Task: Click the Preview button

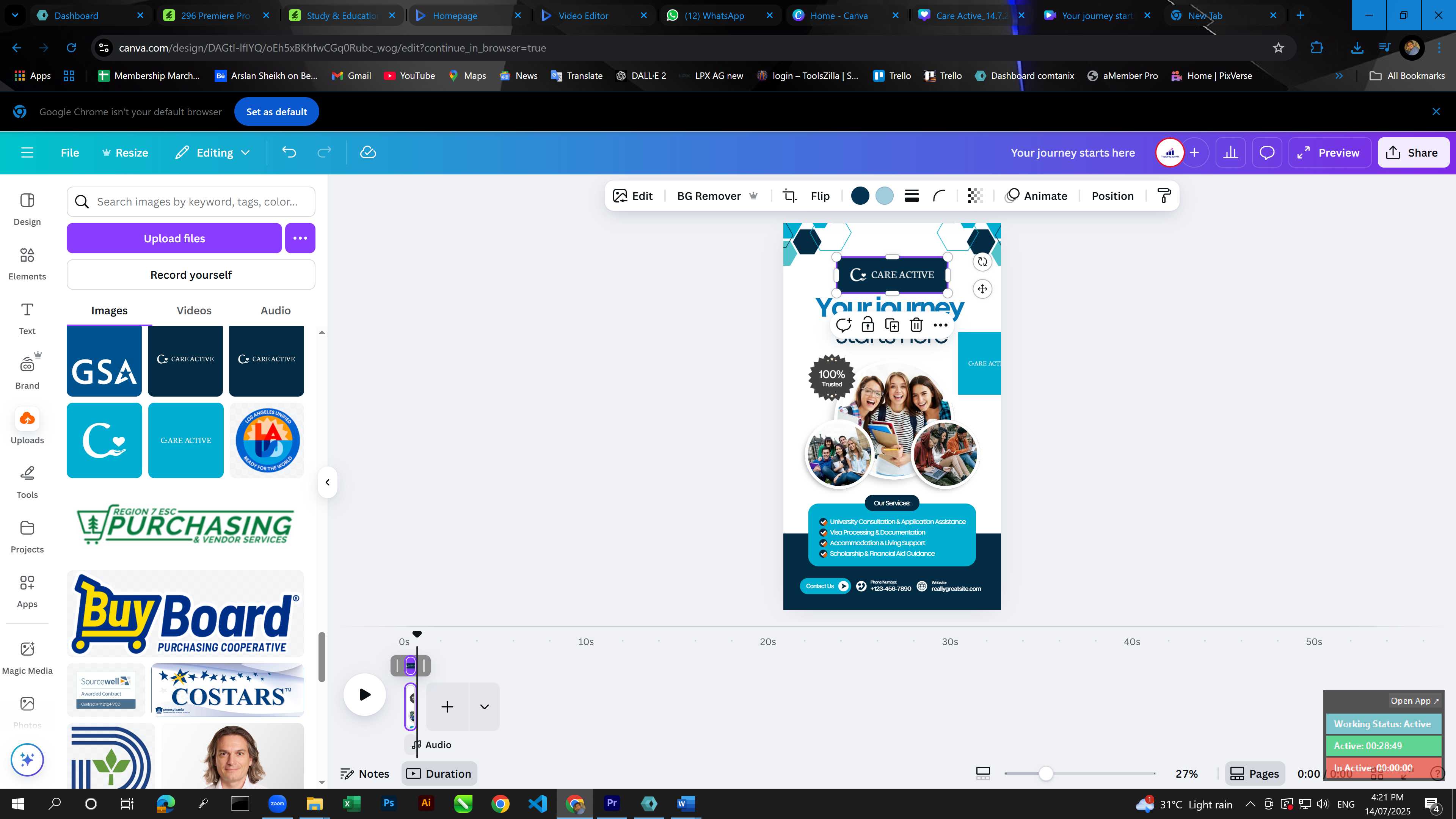Action: click(x=1329, y=152)
